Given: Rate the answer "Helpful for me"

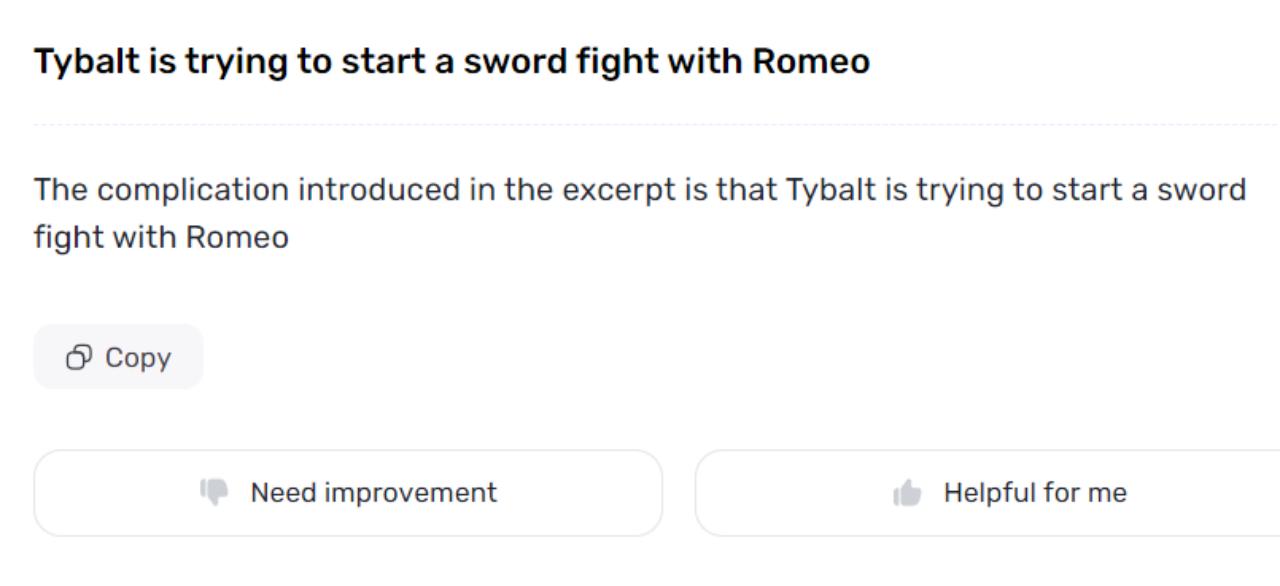Looking at the screenshot, I should click(x=1010, y=493).
